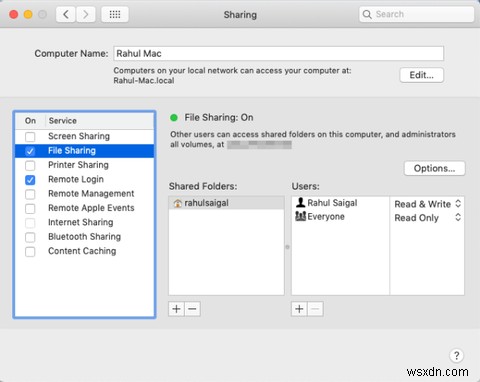Enable the Bluetooth Sharing checkbox
Viewport: 480px width, 382px height.
(x=30, y=237)
